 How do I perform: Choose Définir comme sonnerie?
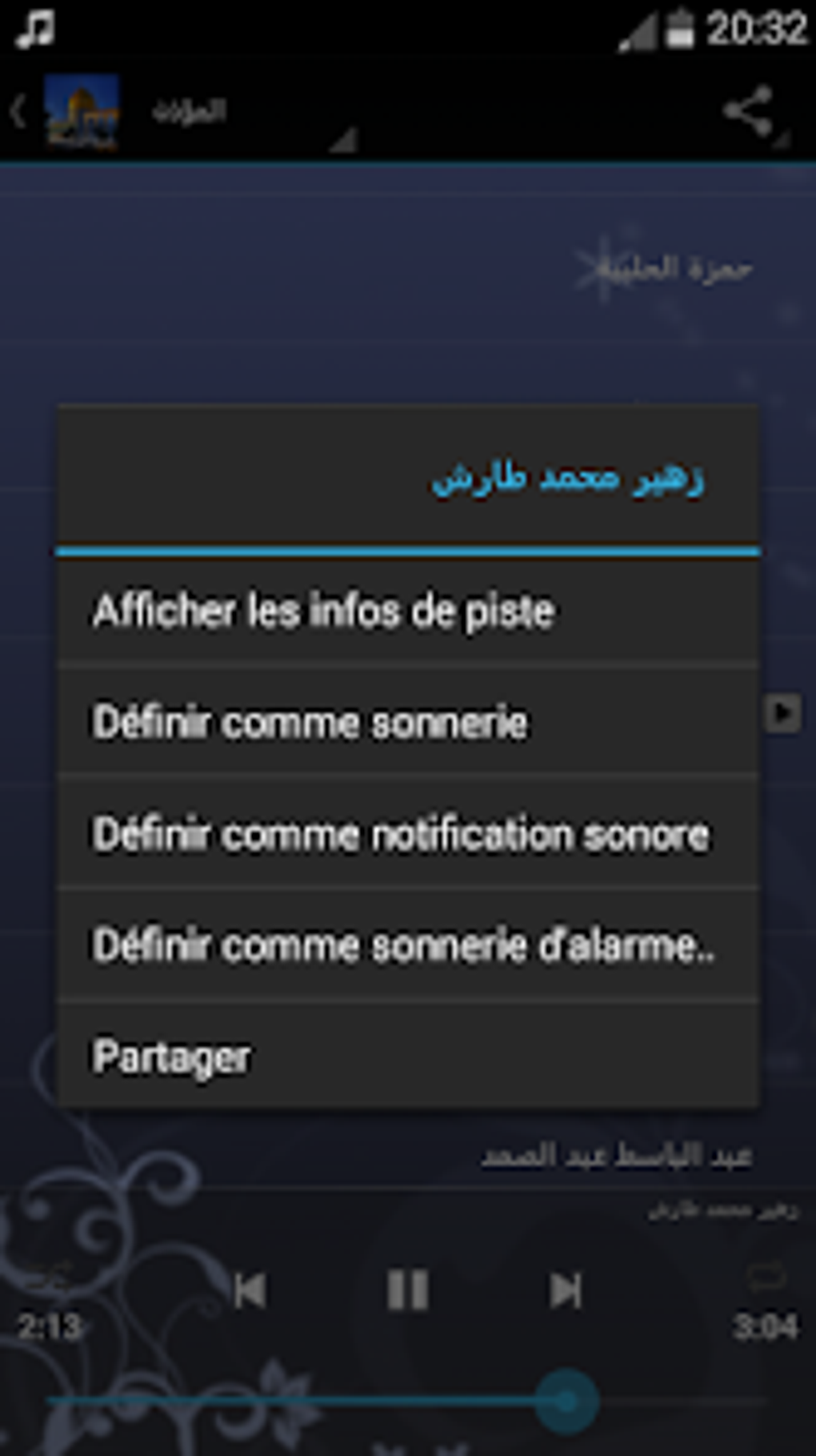coord(408,723)
